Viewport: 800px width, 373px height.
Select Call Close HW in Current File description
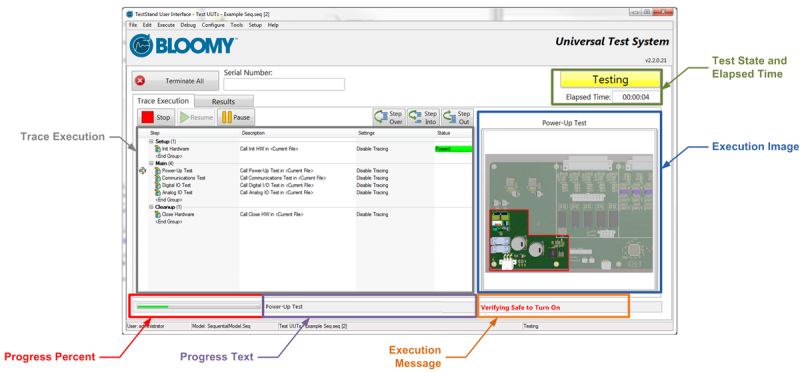pyautogui.click(x=271, y=215)
